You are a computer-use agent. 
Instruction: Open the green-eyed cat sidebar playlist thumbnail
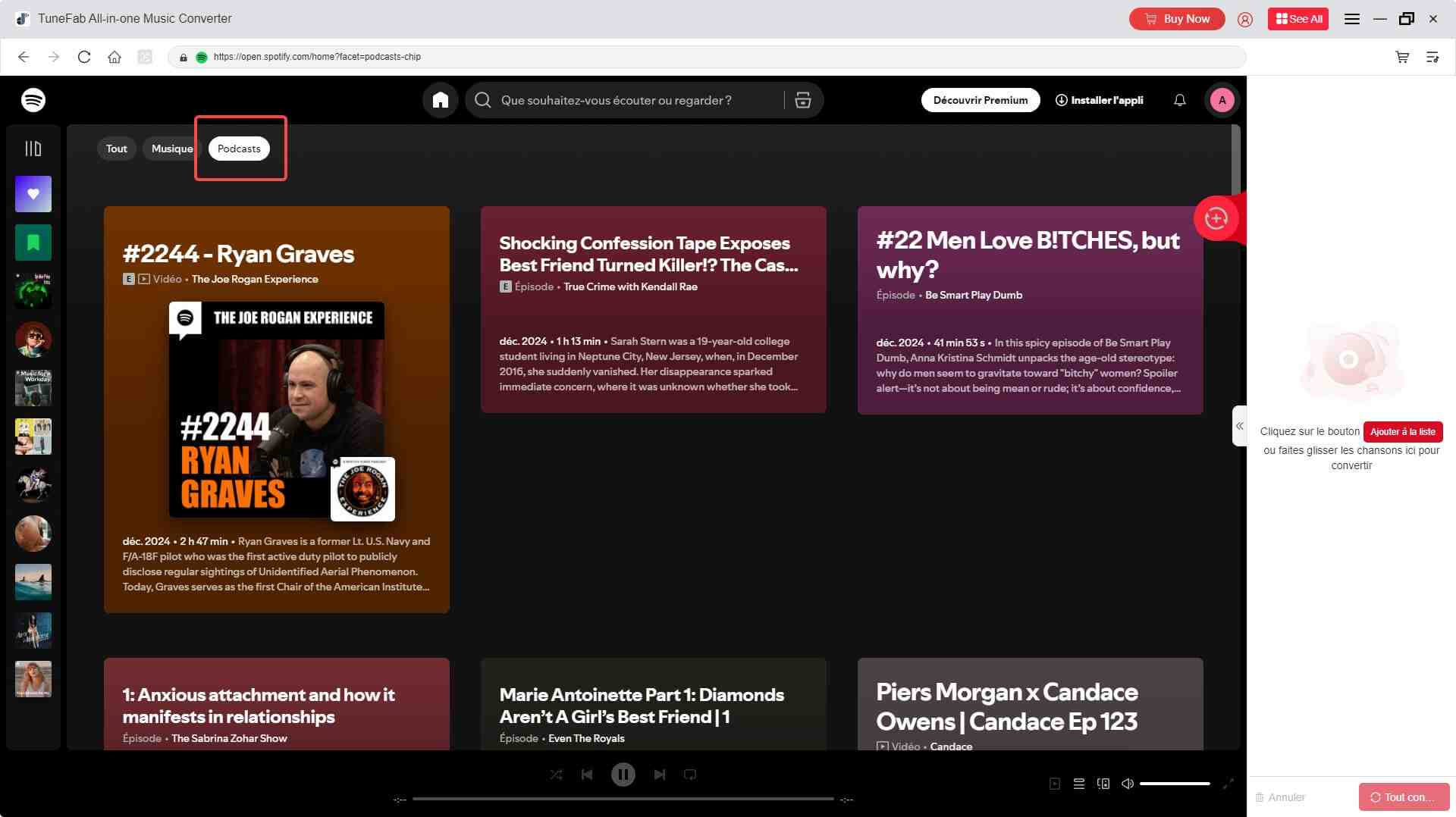pyautogui.click(x=33, y=291)
